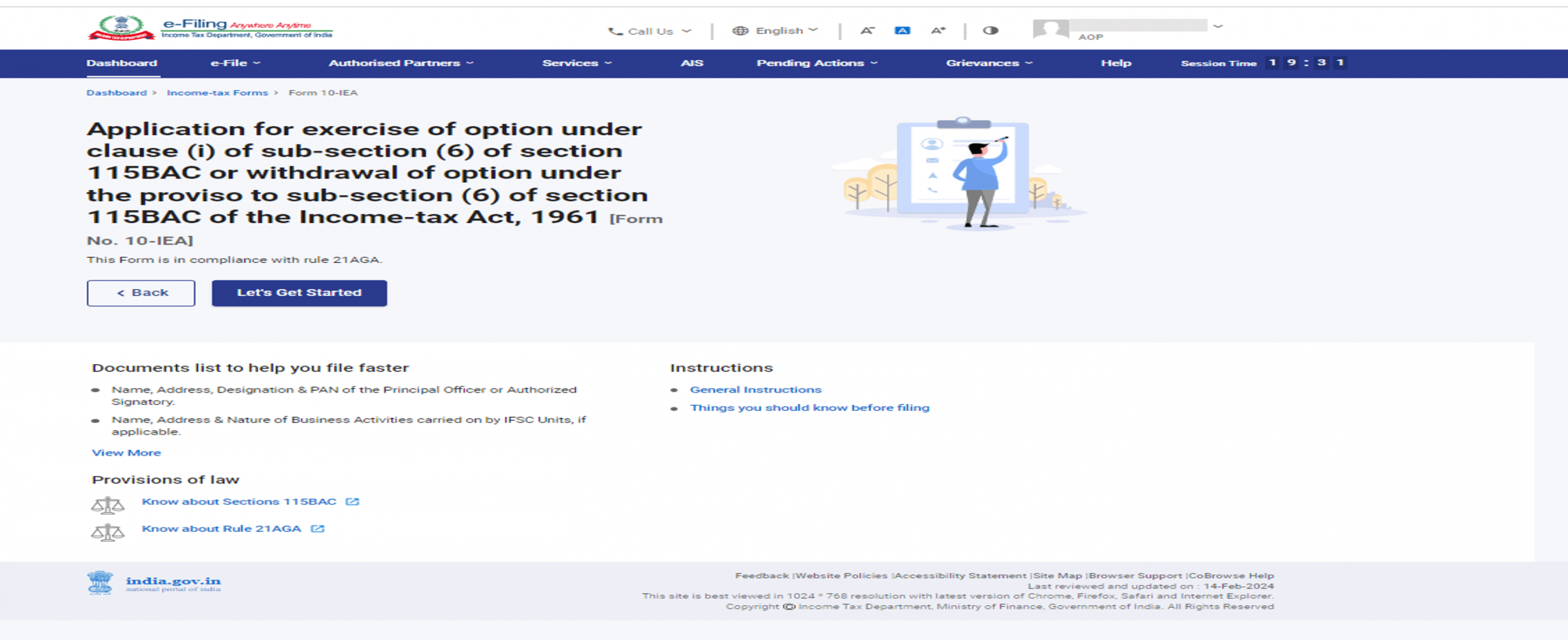
Task: Click the Let's Get Started button
Action: (x=300, y=293)
